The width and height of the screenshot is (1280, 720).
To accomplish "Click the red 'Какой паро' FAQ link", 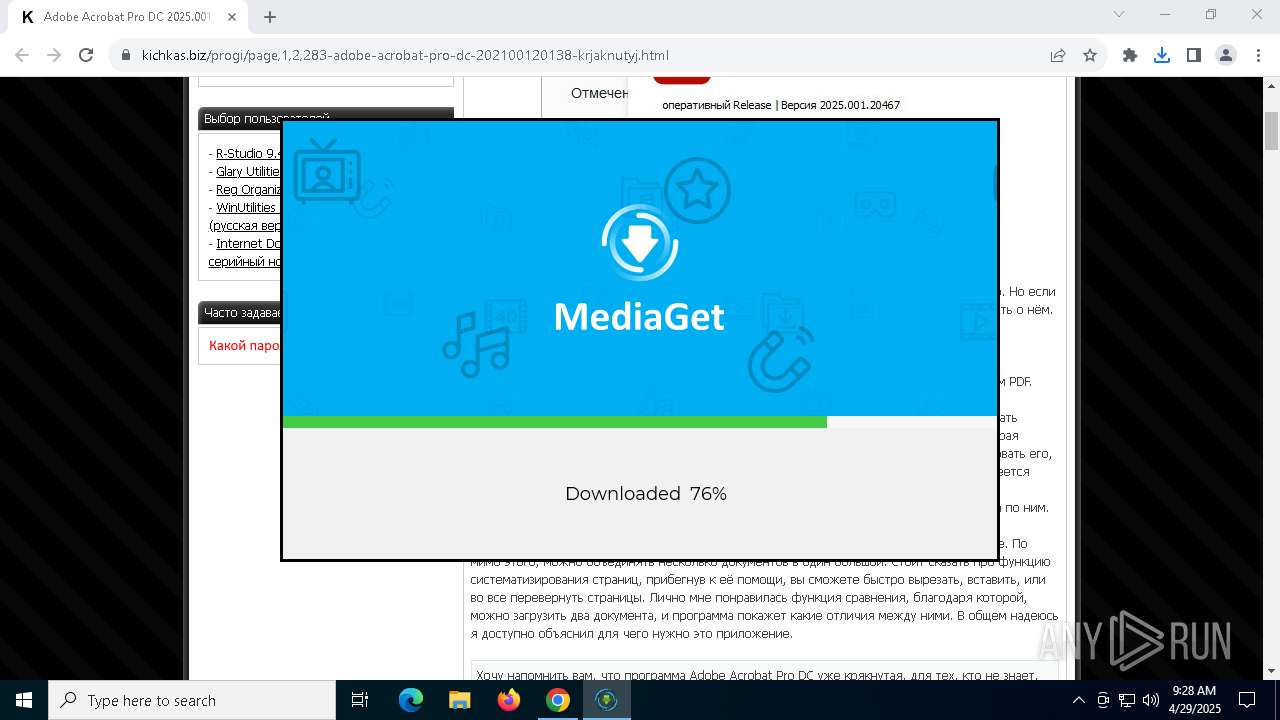I will coord(245,345).
